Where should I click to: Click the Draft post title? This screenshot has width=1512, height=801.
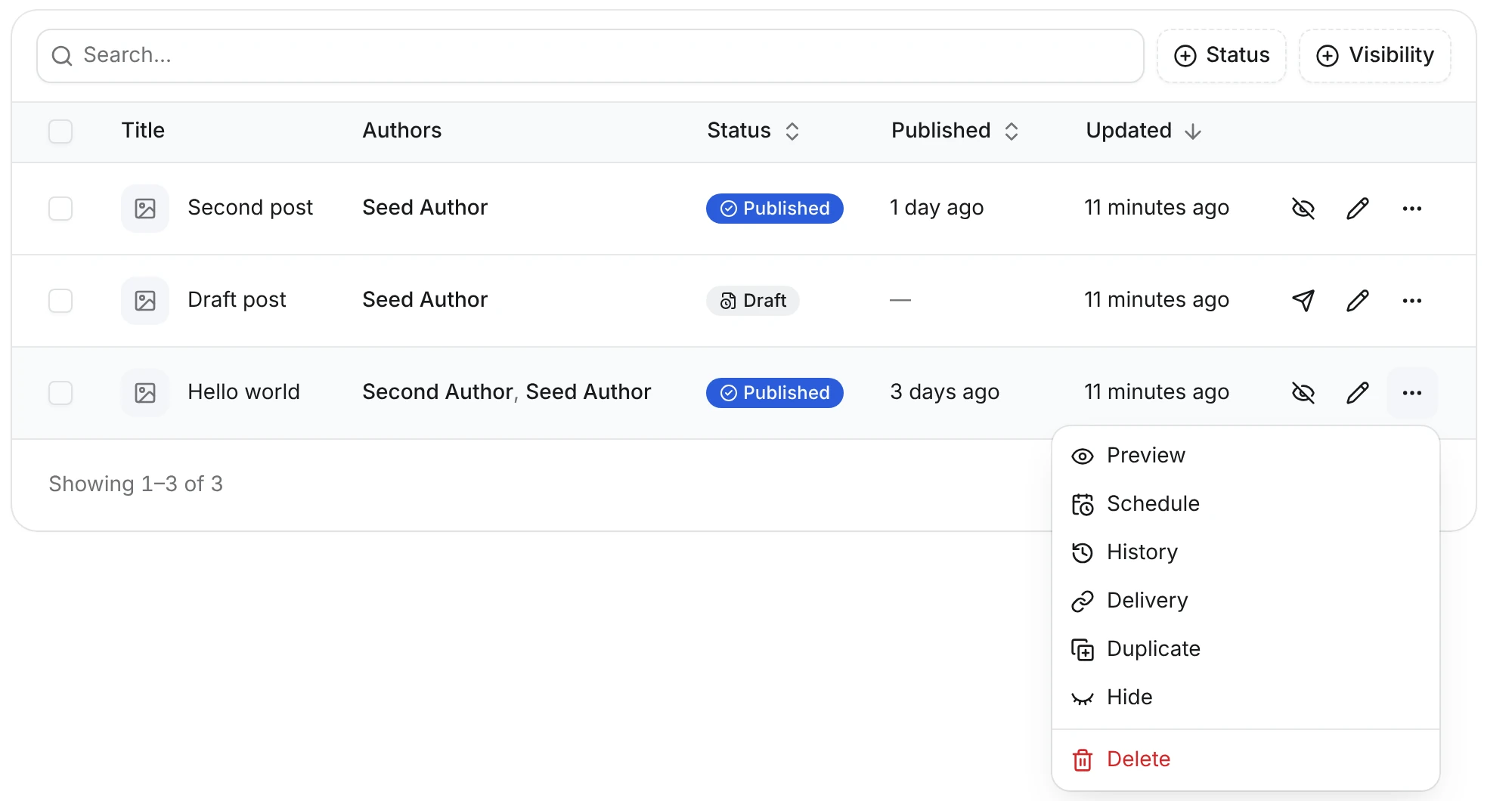point(237,300)
